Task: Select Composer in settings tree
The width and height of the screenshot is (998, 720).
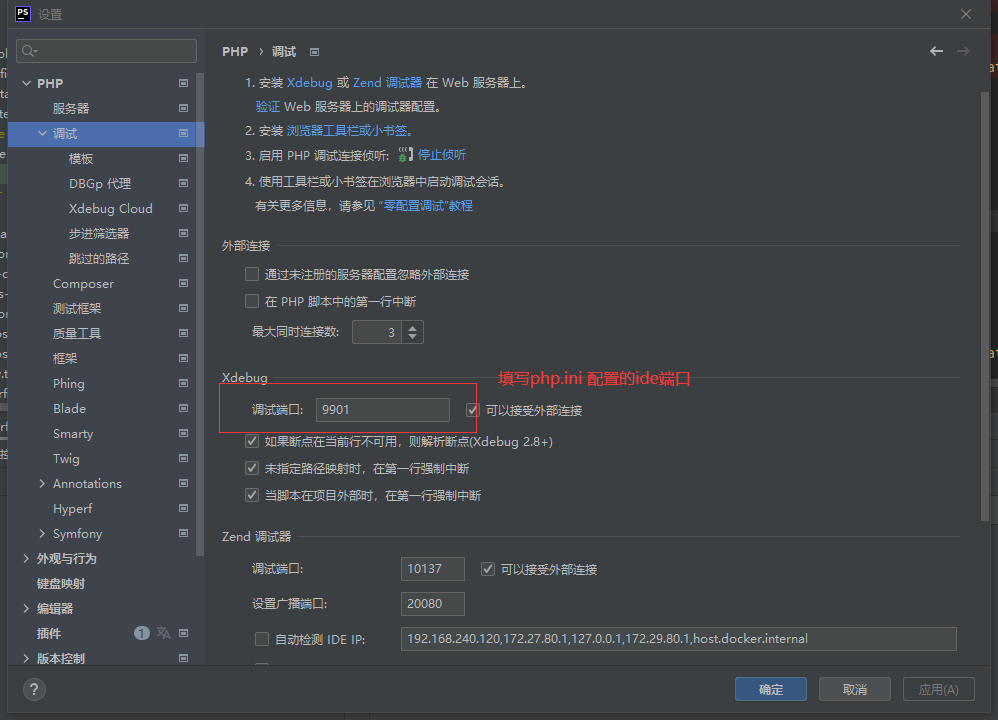Action: tap(83, 283)
